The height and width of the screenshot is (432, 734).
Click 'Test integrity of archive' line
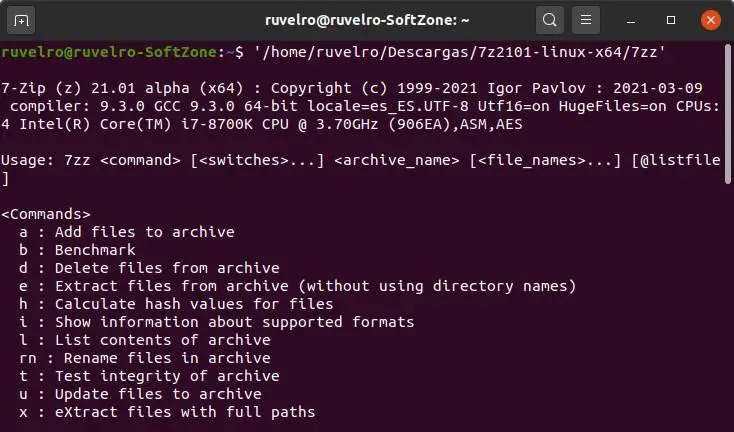[149, 376]
